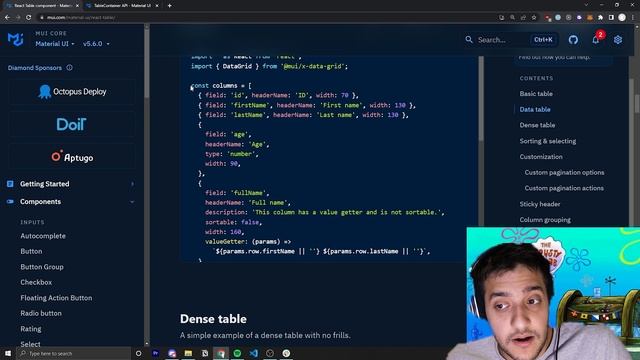Switch to the TableContainer API tab

[x=122, y=6]
